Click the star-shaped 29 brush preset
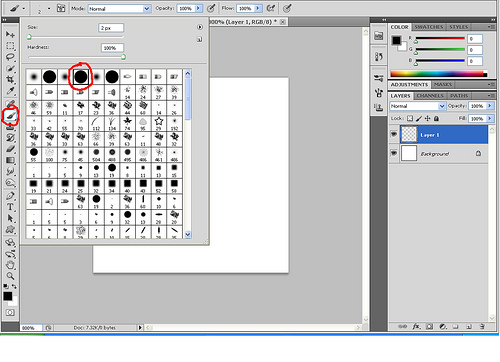This screenshot has width=500, height=362. pyautogui.click(x=159, y=123)
